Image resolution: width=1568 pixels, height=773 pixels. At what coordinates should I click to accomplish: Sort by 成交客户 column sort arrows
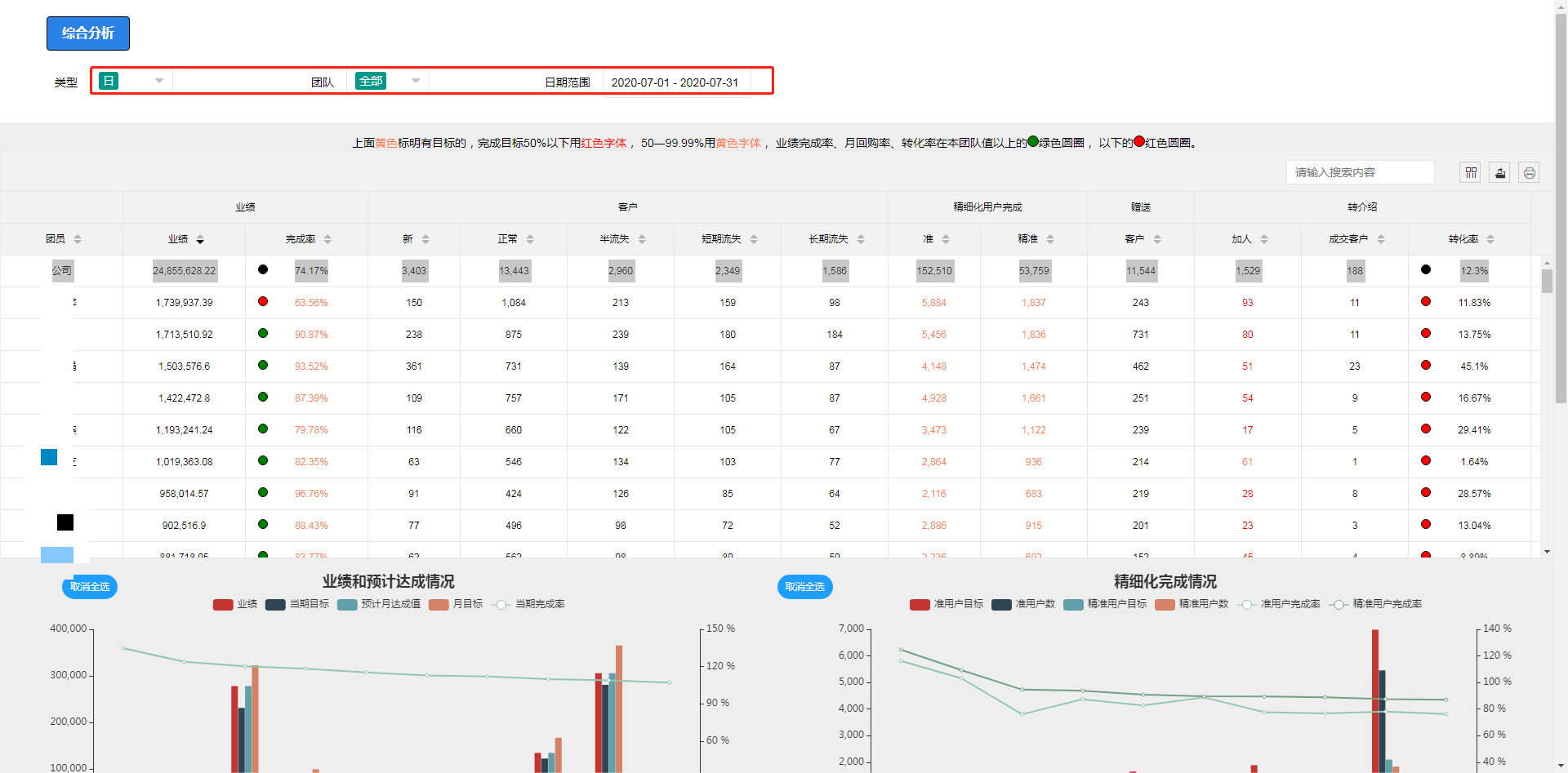point(1381,239)
